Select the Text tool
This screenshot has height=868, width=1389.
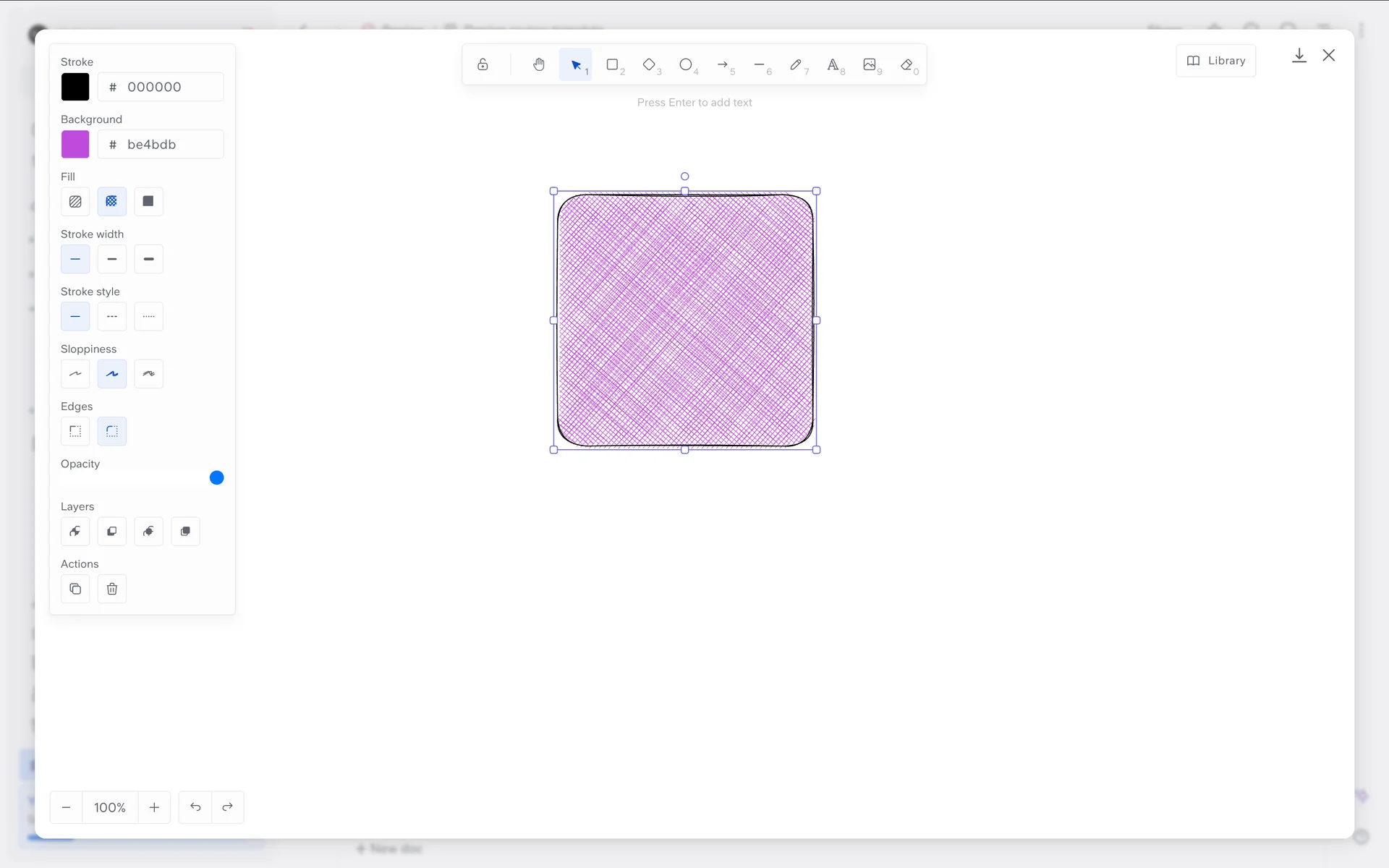[833, 65]
